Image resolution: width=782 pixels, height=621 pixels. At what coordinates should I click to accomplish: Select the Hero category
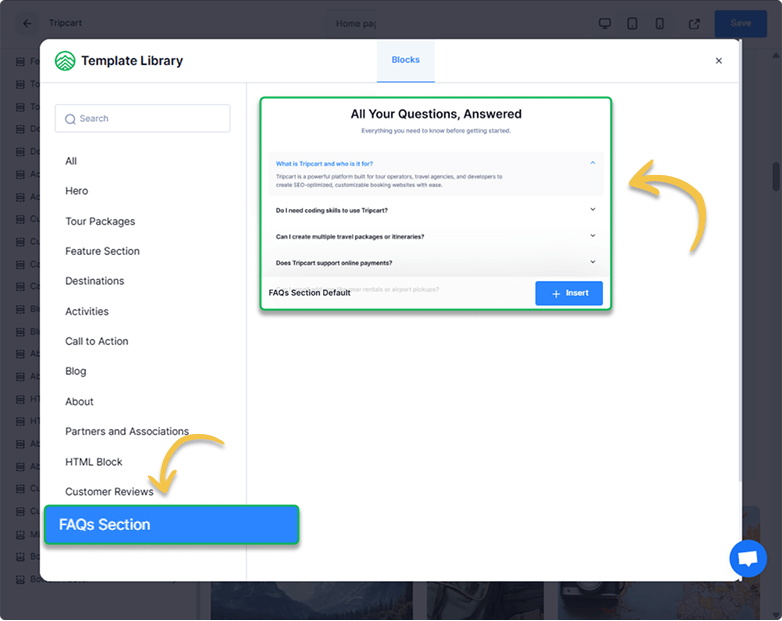point(76,191)
